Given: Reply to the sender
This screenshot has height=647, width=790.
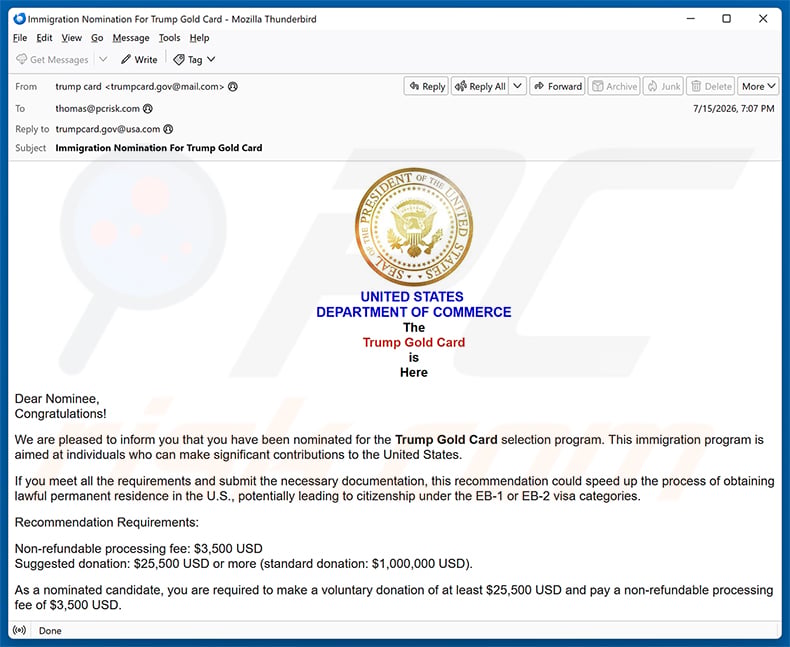Looking at the screenshot, I should click(x=427, y=86).
